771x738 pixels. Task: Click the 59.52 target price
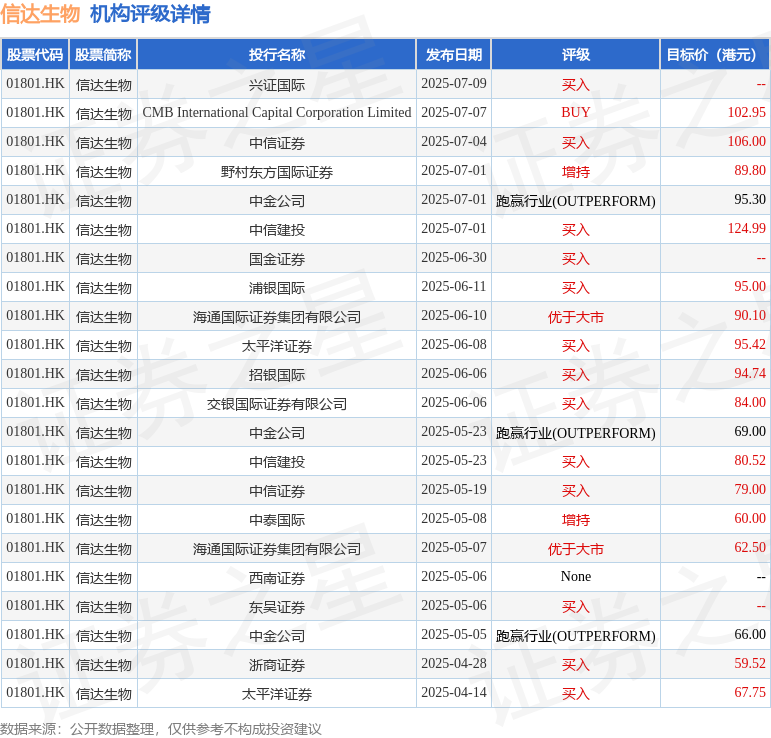coord(750,664)
